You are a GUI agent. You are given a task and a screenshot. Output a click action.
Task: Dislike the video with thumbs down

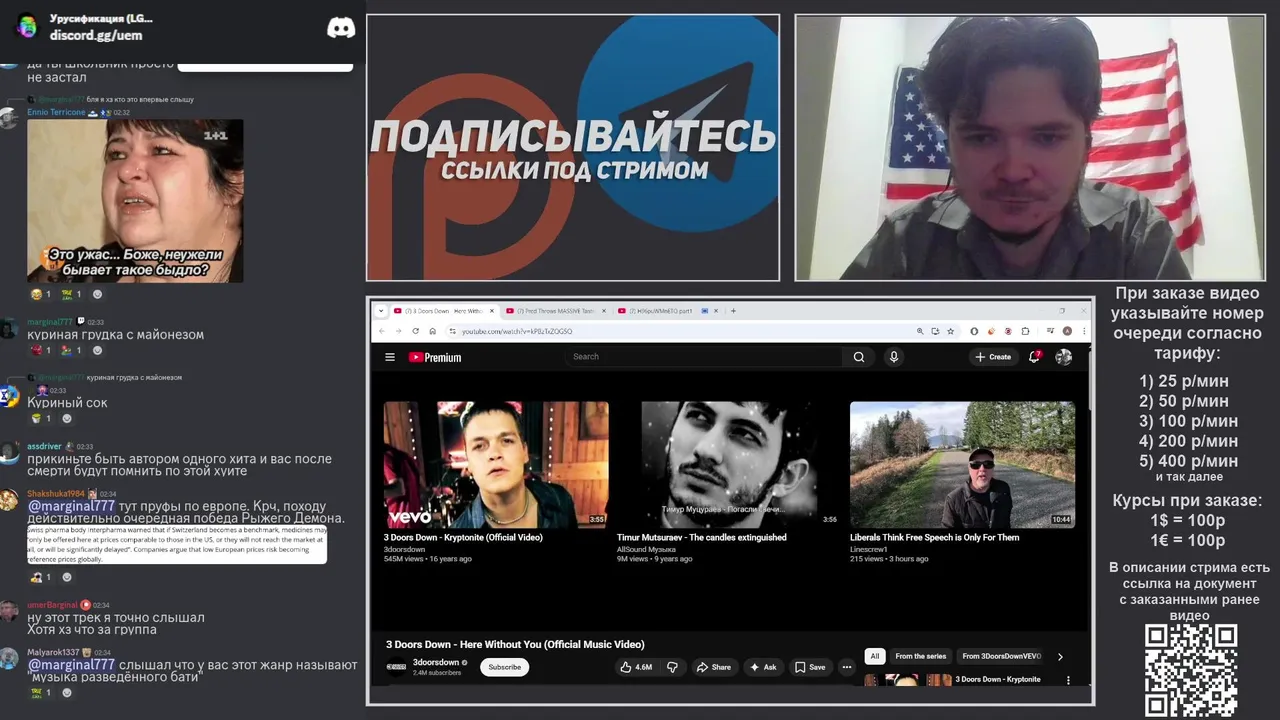coord(672,667)
